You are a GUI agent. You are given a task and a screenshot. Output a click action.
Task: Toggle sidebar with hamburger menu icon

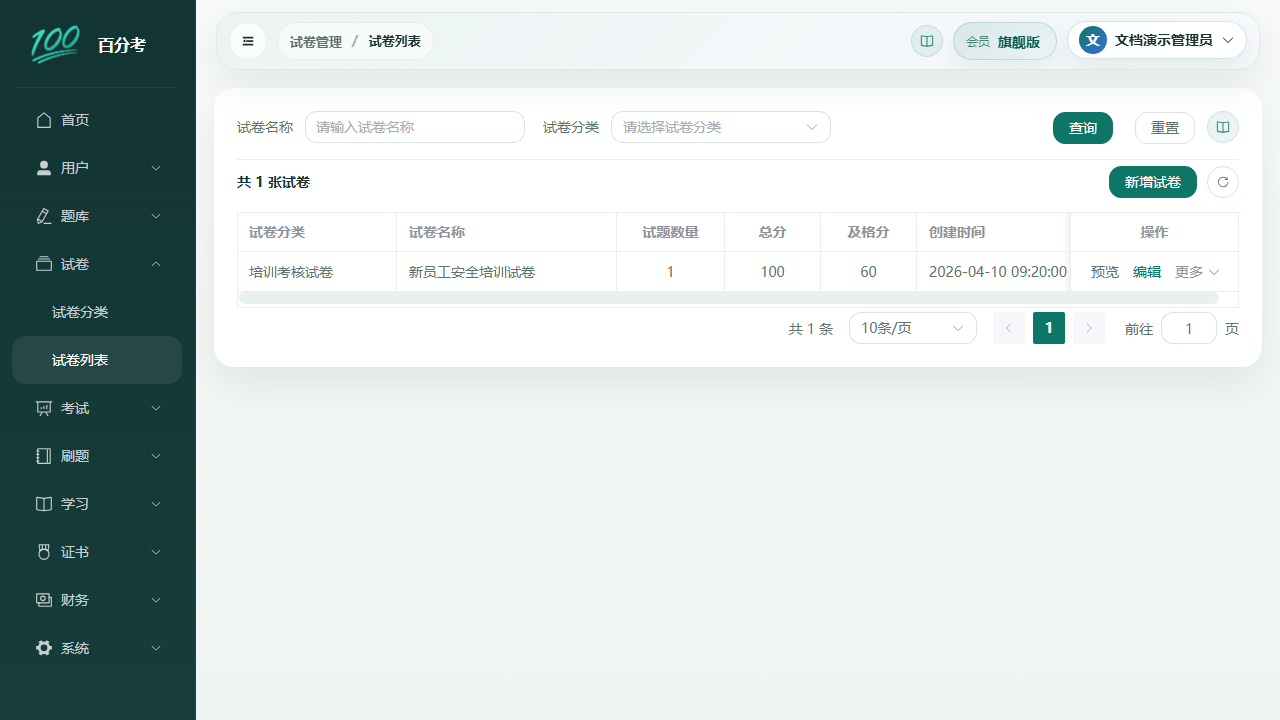(248, 41)
